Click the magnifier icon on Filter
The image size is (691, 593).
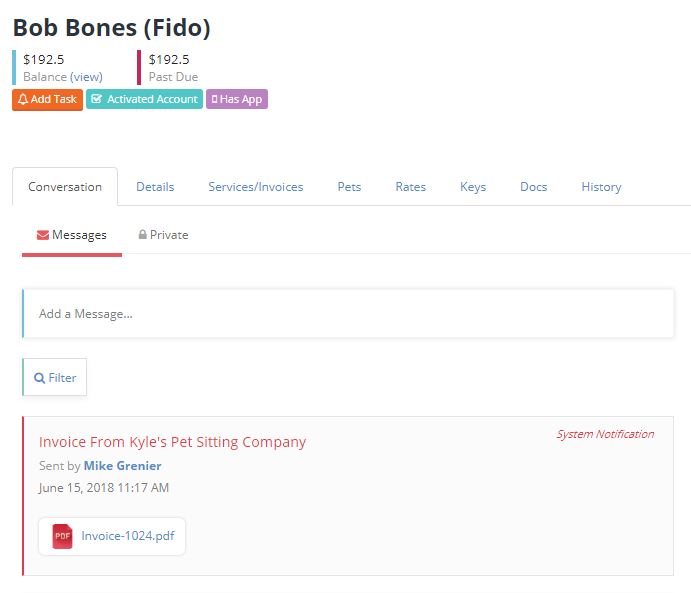coord(40,378)
